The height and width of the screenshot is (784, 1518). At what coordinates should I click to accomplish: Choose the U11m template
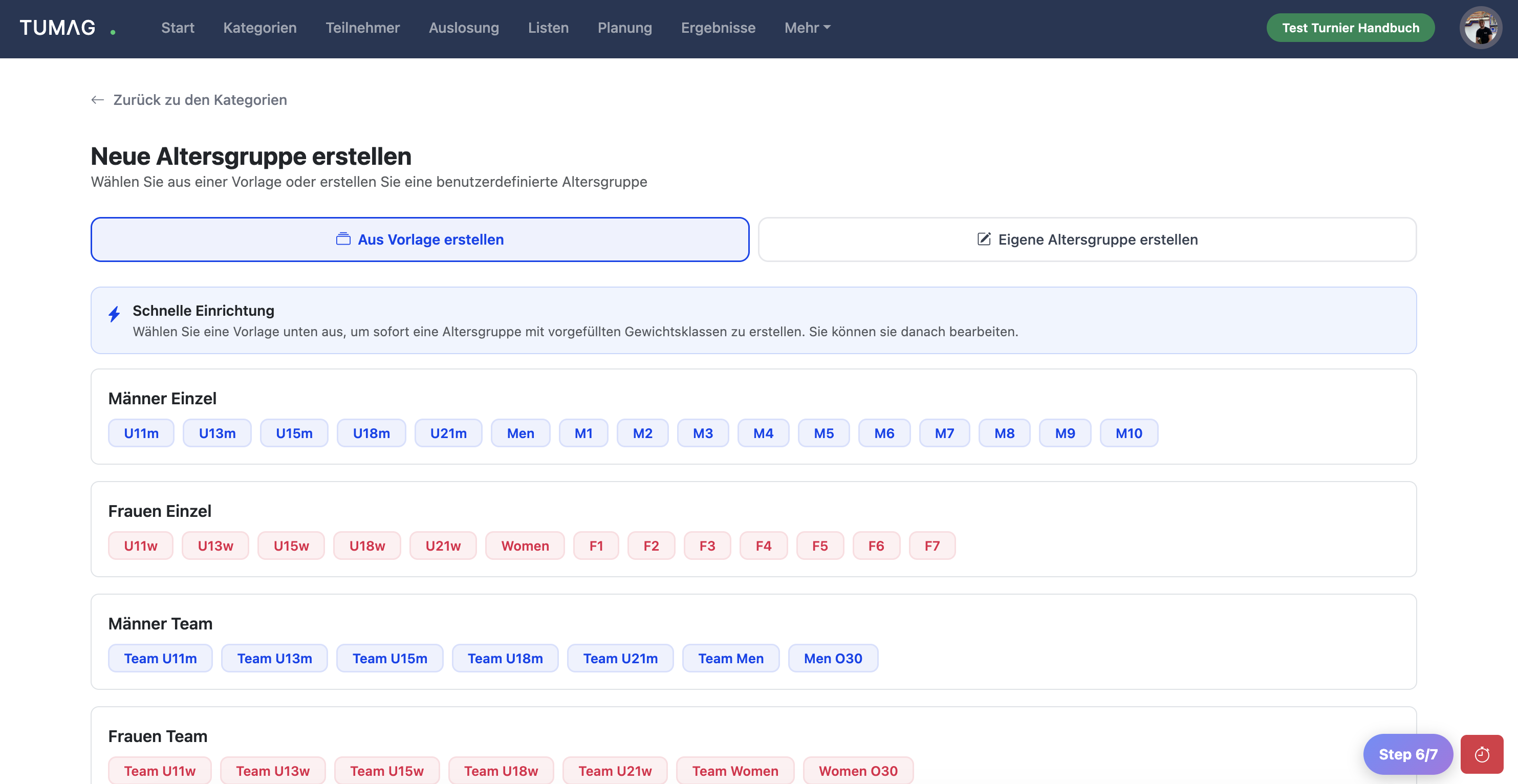pos(141,433)
